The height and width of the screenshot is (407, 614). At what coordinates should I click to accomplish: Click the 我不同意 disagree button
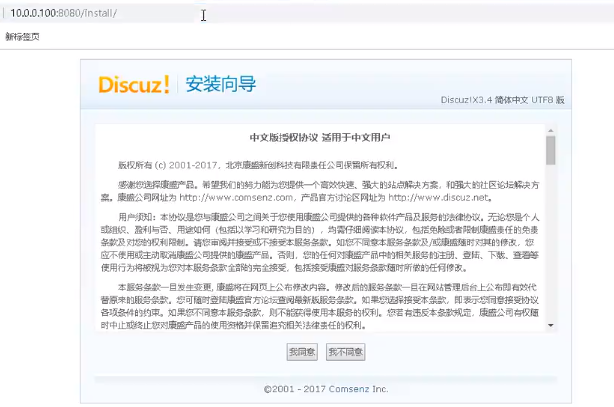(x=345, y=352)
